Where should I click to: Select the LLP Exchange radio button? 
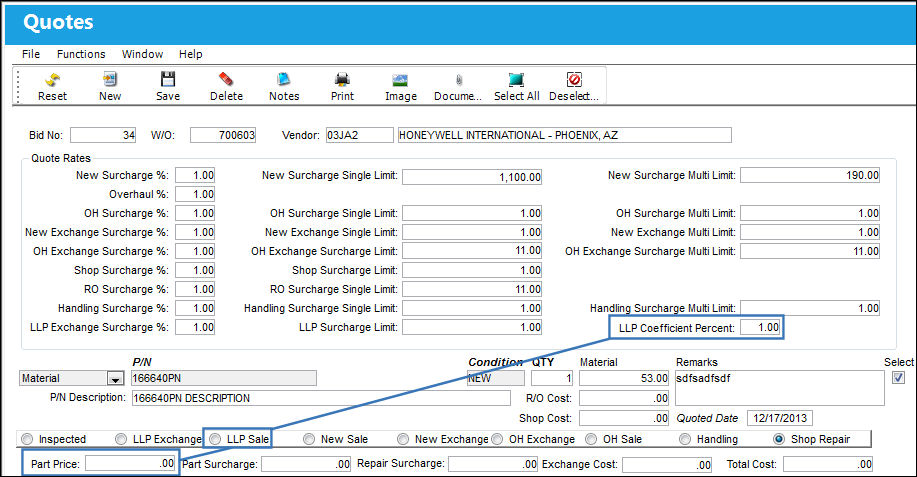tap(120, 439)
